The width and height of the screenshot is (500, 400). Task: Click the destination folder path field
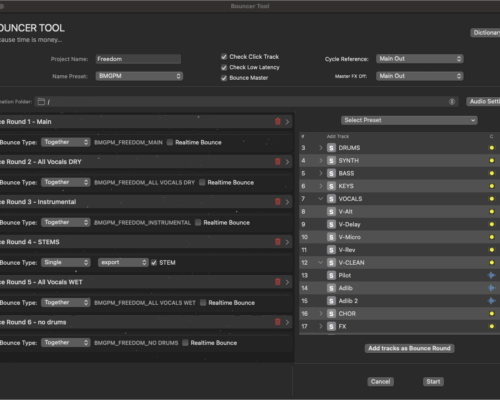(x=246, y=102)
